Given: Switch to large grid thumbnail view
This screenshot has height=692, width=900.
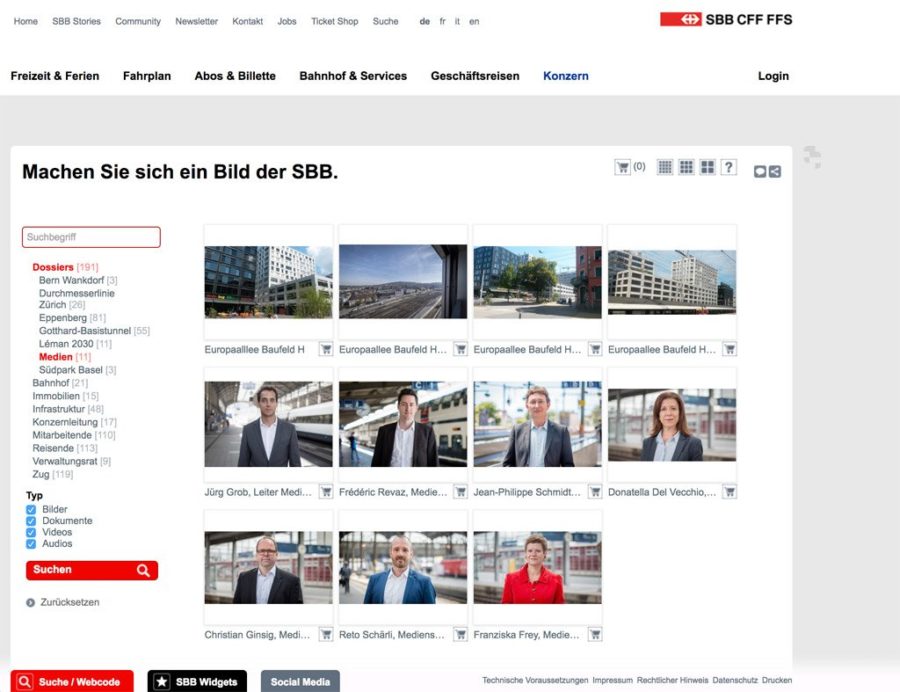Looking at the screenshot, I should 707,167.
